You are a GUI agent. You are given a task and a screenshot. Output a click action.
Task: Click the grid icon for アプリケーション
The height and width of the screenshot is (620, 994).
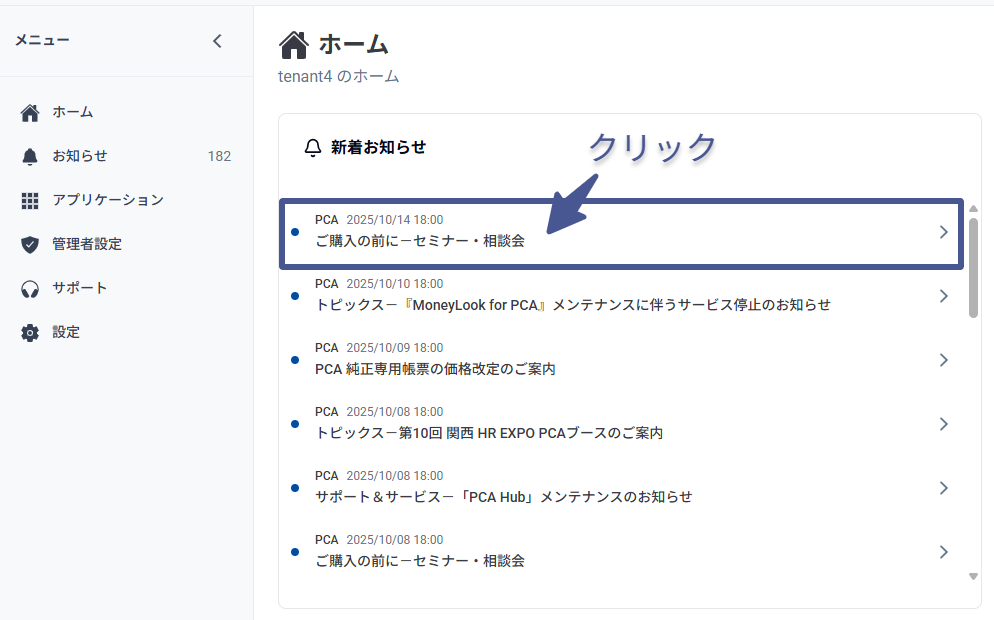click(x=30, y=200)
